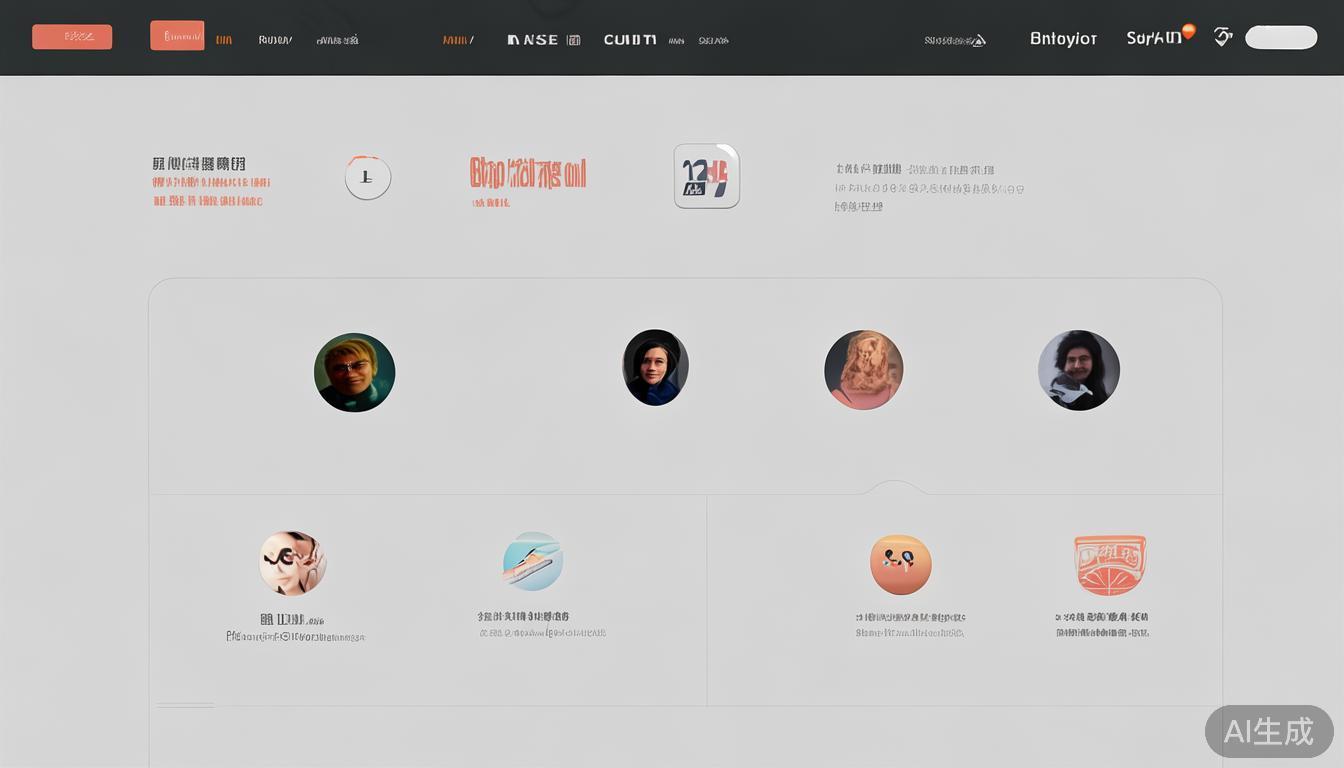The height and width of the screenshot is (768, 1344).
Task: Select the blue device feature icon
Action: click(x=533, y=560)
